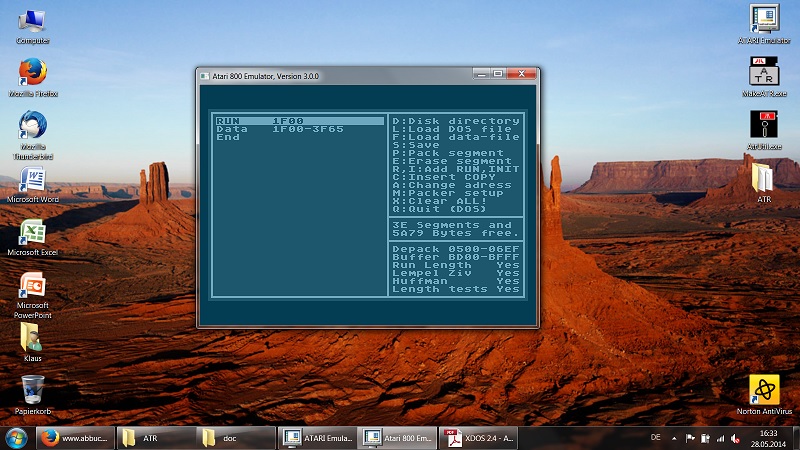Click the Q:Quit (DOS) menu line
The height and width of the screenshot is (450, 800).
tap(440, 209)
